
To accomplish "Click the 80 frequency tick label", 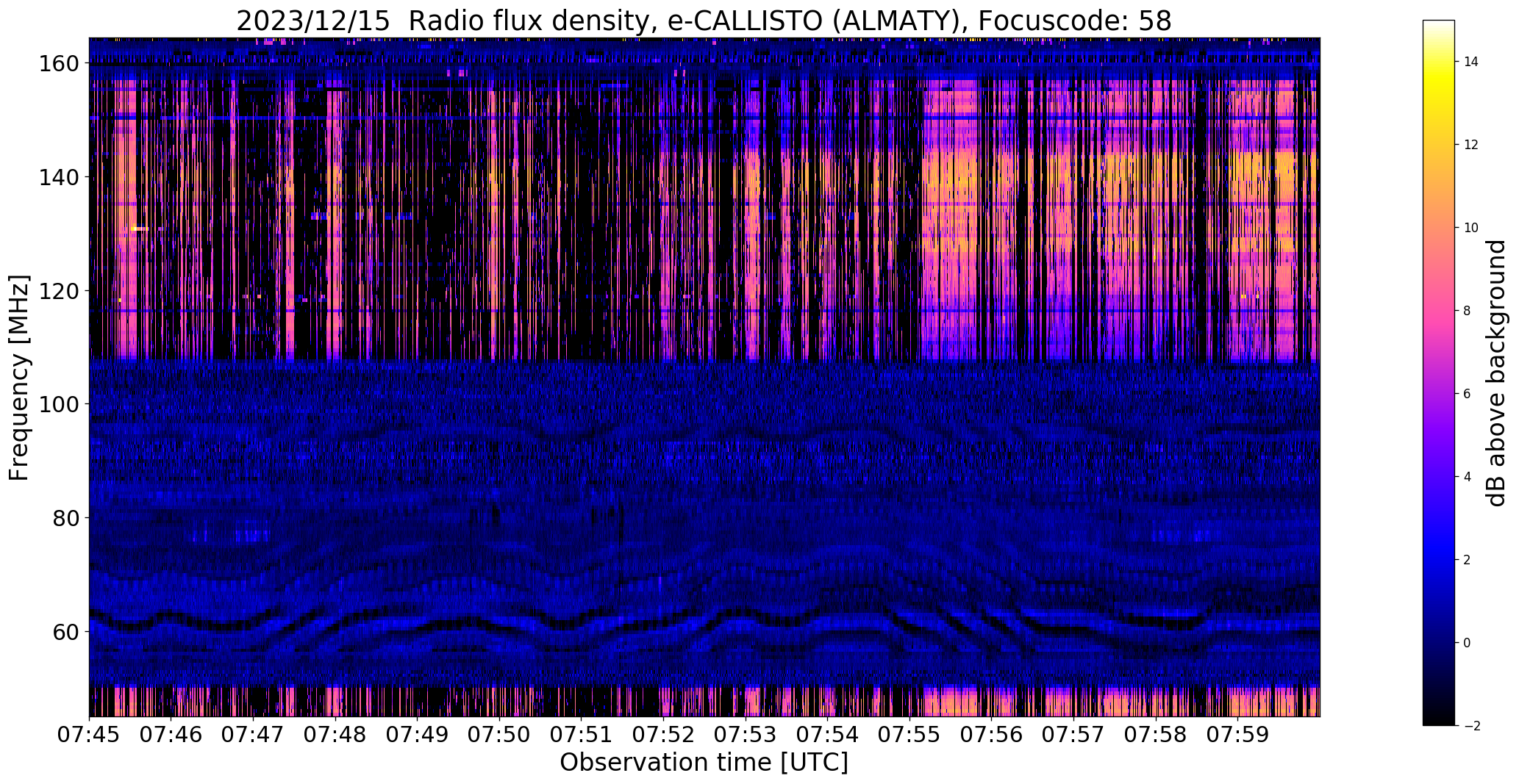I will point(65,518).
